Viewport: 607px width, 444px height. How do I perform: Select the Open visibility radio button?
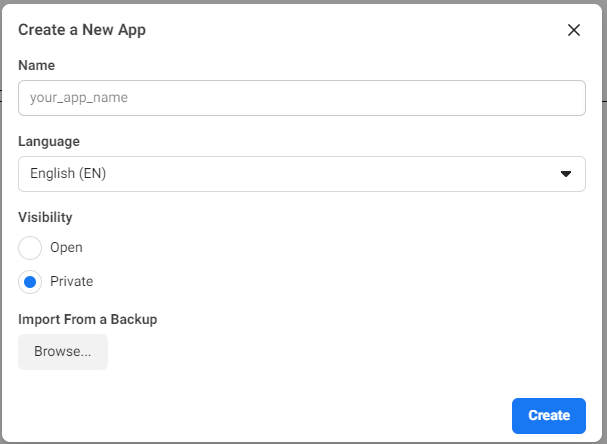(30, 248)
